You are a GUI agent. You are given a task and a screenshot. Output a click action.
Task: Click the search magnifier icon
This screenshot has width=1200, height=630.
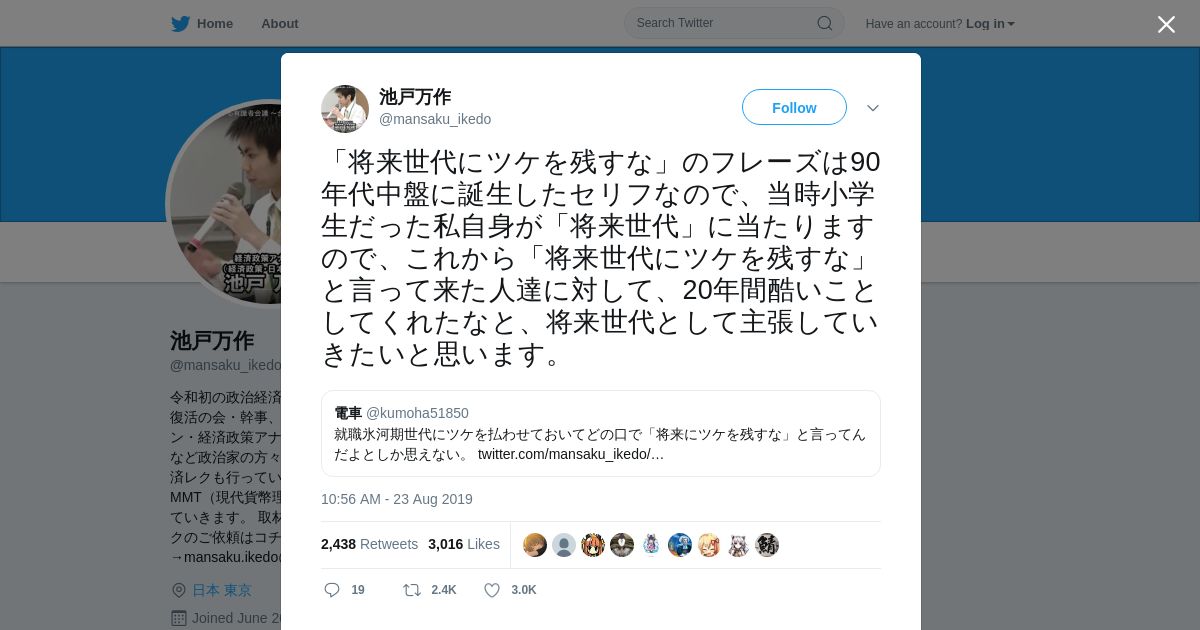pyautogui.click(x=825, y=23)
